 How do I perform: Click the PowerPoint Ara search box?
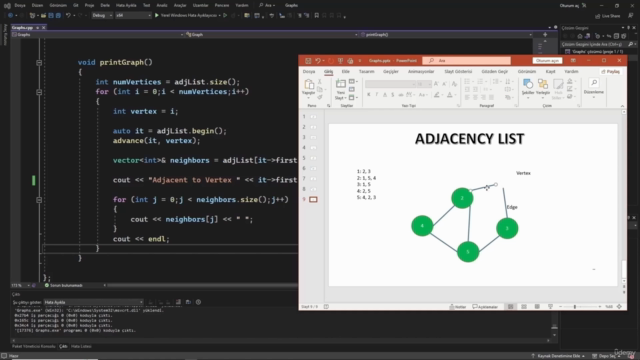tap(467, 61)
